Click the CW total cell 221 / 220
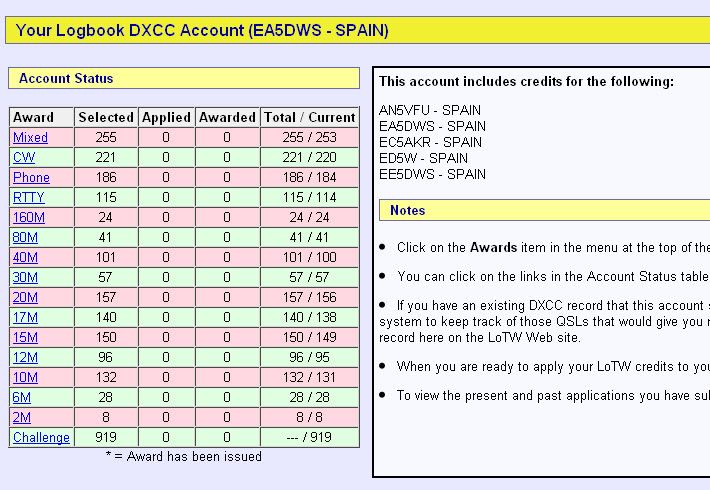 (x=310, y=157)
